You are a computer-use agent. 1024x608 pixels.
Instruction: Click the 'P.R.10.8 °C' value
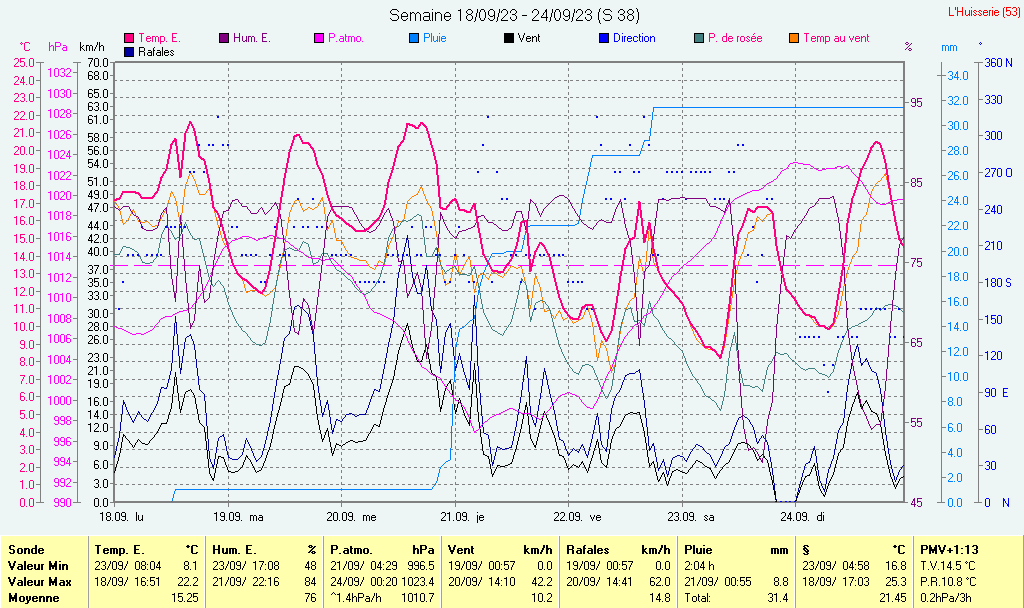(948, 582)
